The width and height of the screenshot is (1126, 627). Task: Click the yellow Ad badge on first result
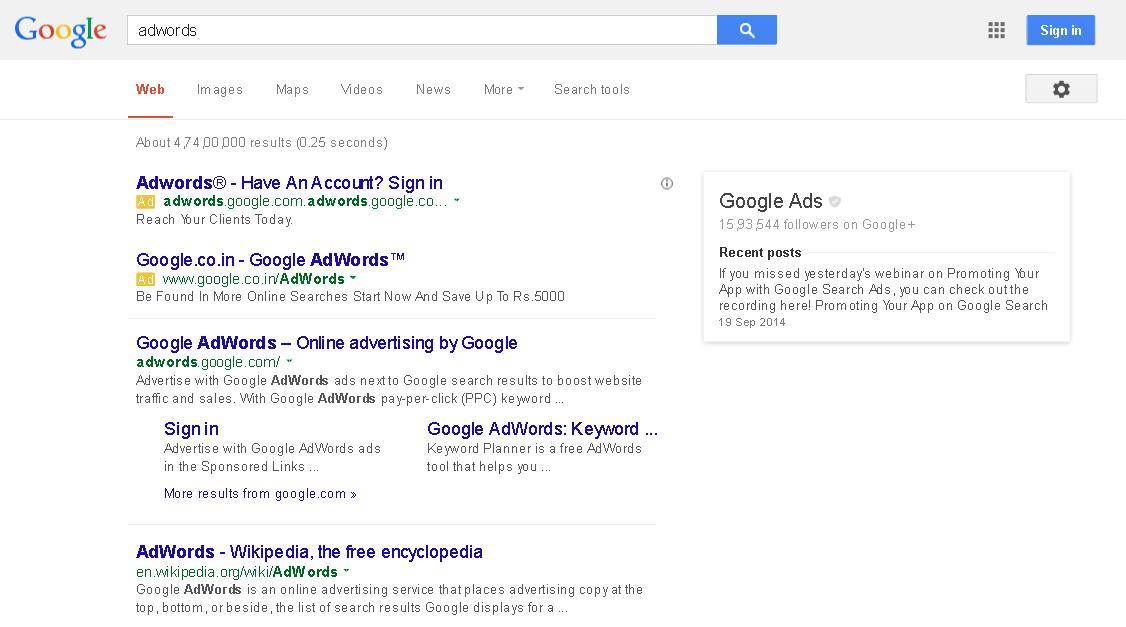click(x=145, y=201)
